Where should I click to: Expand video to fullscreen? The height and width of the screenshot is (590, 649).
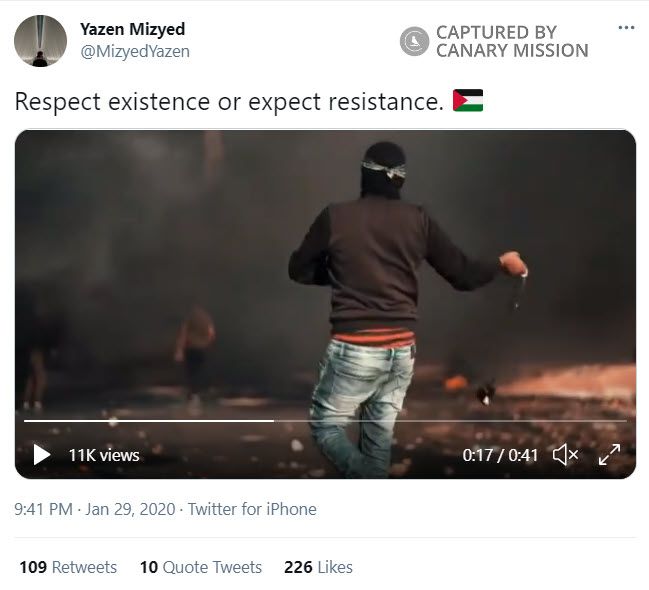[x=609, y=455]
